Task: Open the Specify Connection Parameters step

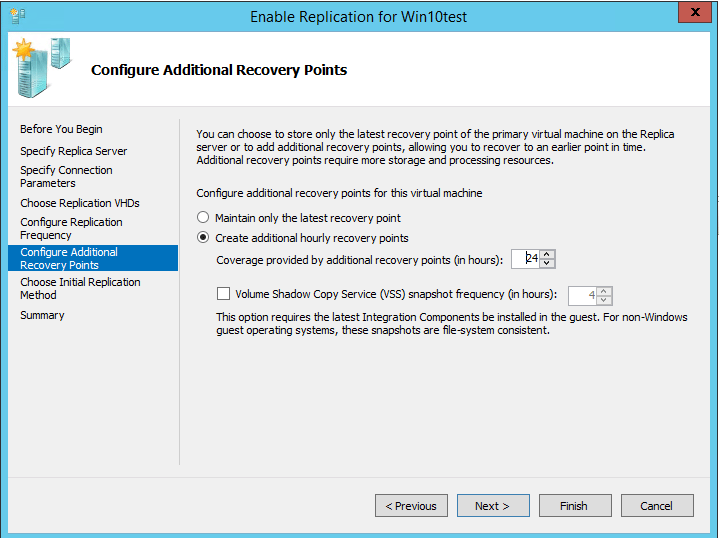Action: coord(66,177)
